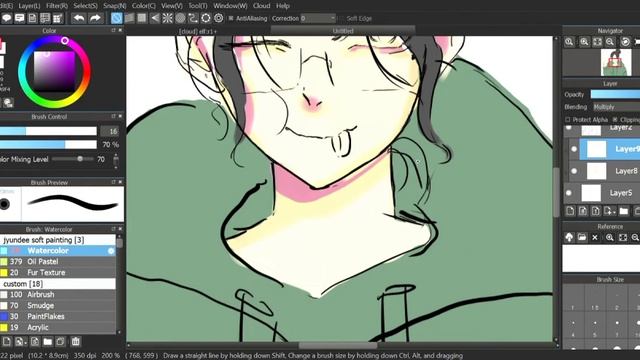
Task: Open the Cloud menu
Action: pos(262,6)
